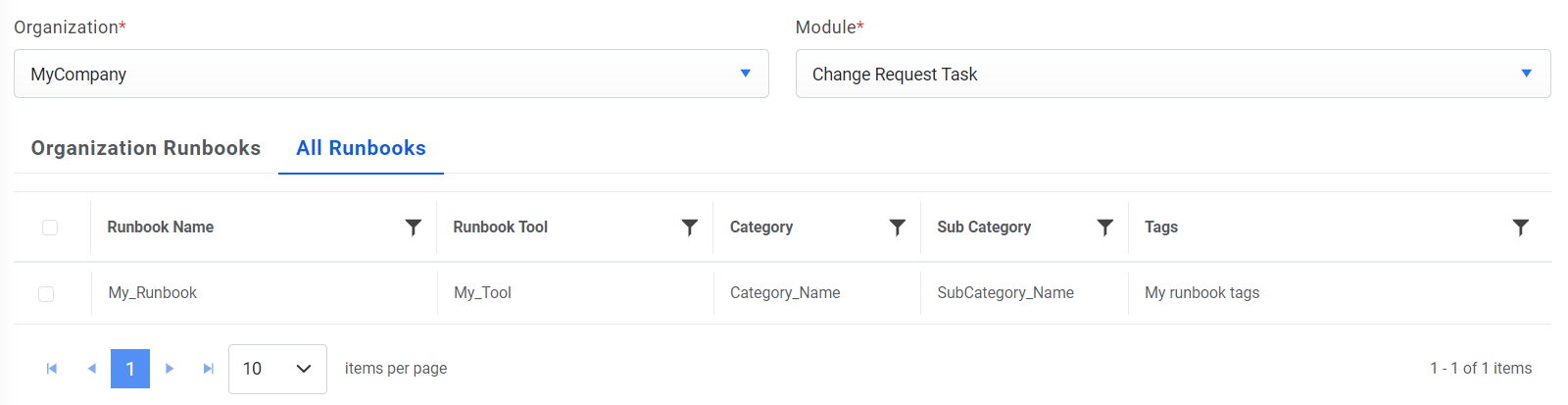Open the Runbook Tool column filter
Screen dimensions: 1568x405
tap(690, 228)
